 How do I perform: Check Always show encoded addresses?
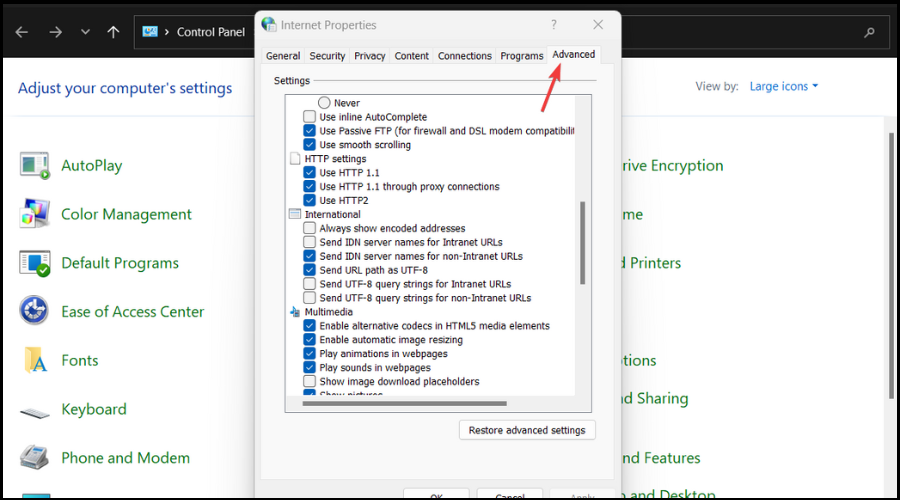(x=309, y=228)
